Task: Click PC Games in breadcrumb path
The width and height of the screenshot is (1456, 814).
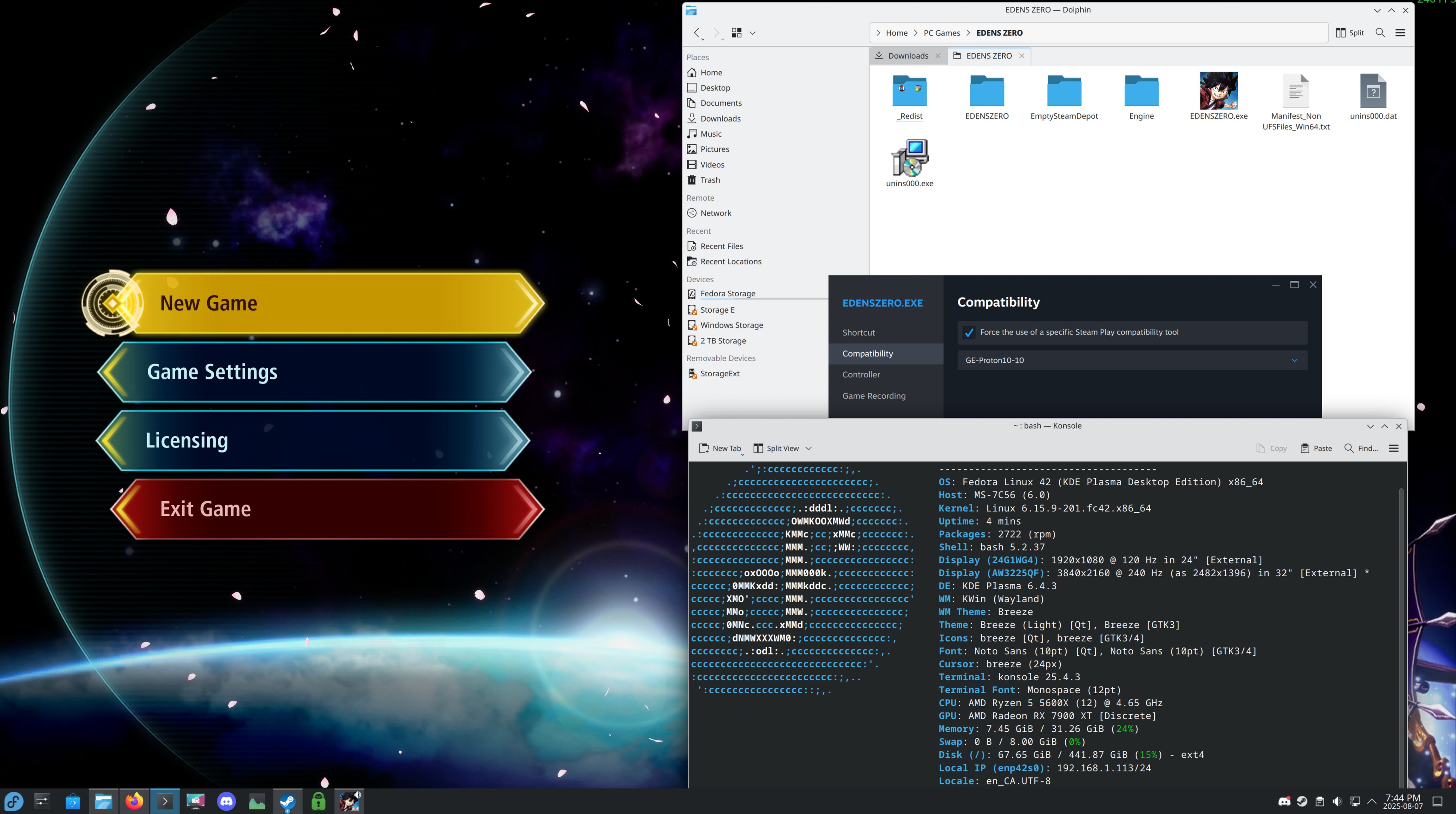Action: pyautogui.click(x=942, y=33)
